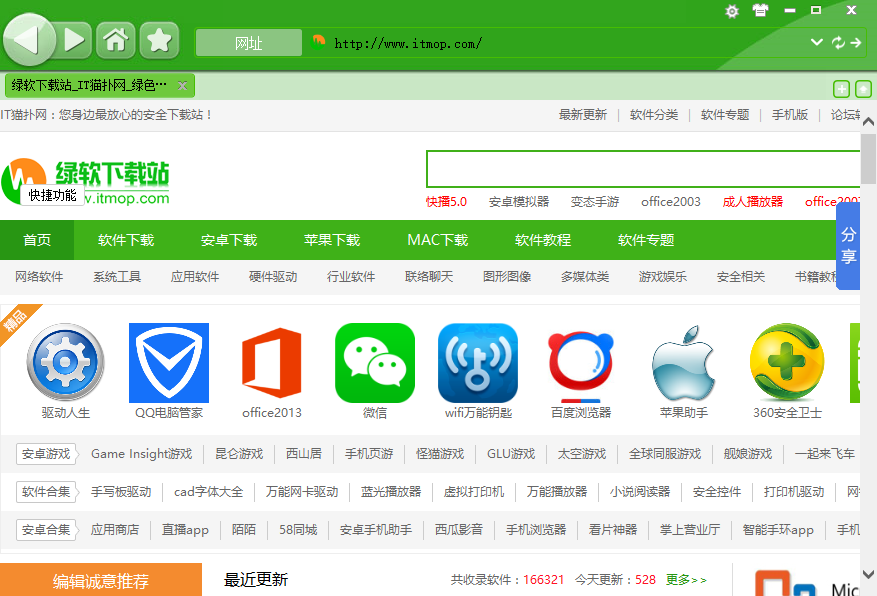Open the office2013 app icon
This screenshot has height=596, width=877.
pyautogui.click(x=272, y=362)
